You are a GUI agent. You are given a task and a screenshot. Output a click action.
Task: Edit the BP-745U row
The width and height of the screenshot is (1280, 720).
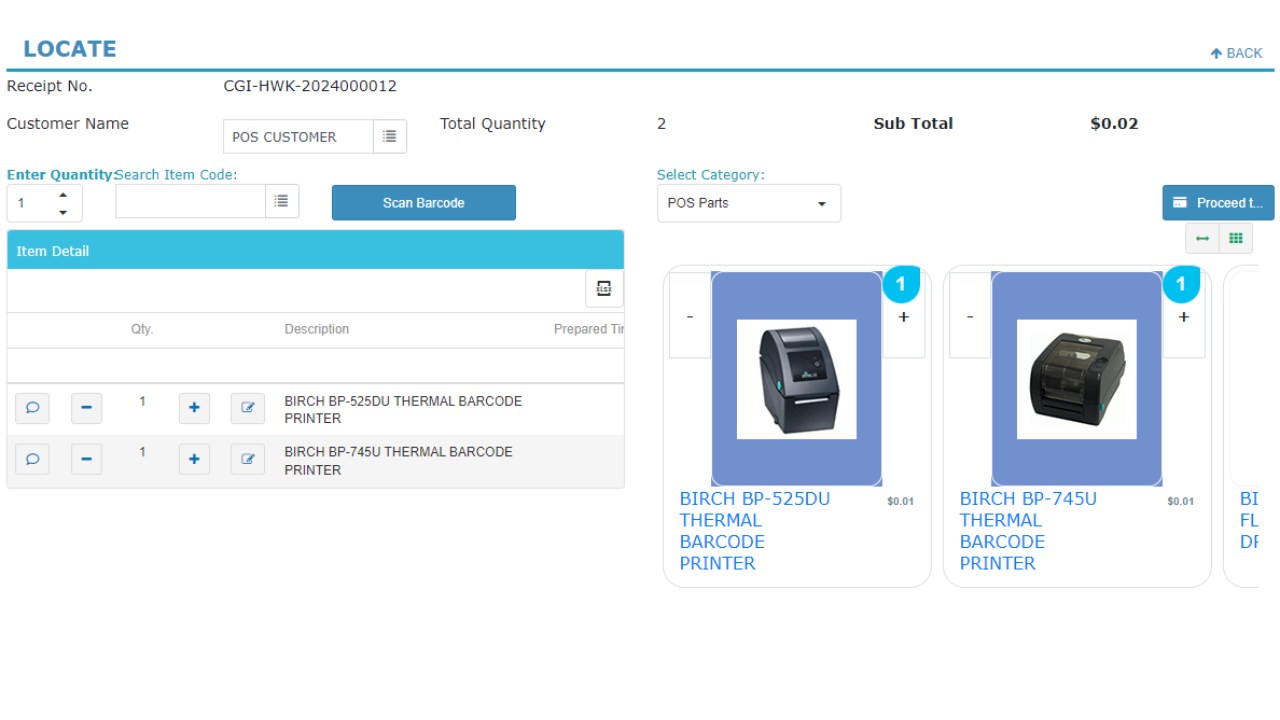pos(248,459)
